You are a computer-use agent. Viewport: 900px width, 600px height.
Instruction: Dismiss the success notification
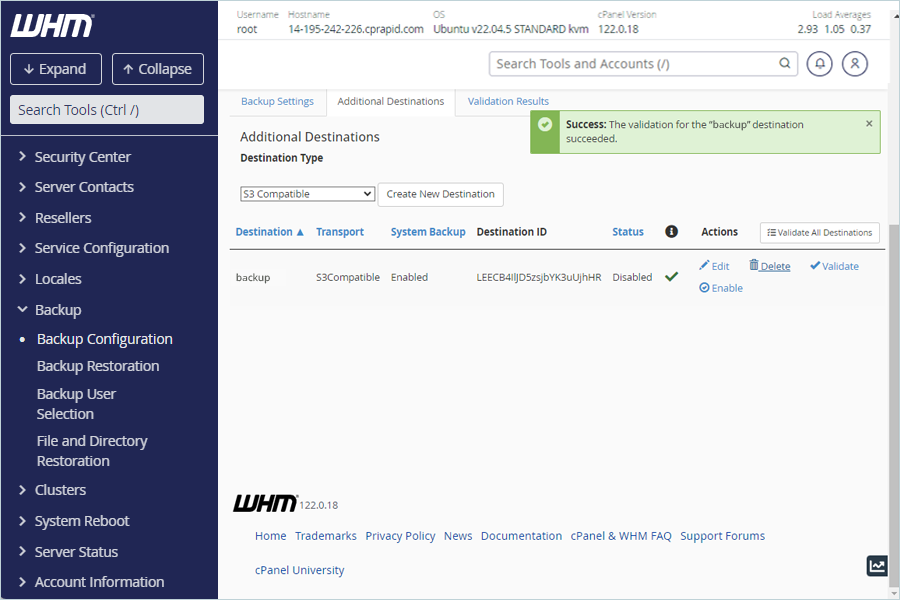click(869, 123)
